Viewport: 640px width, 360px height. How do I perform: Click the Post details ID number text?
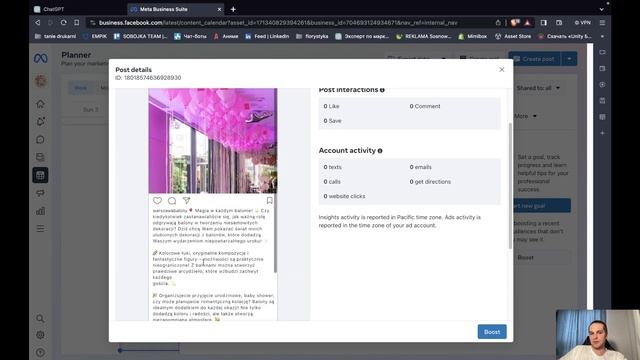148,78
